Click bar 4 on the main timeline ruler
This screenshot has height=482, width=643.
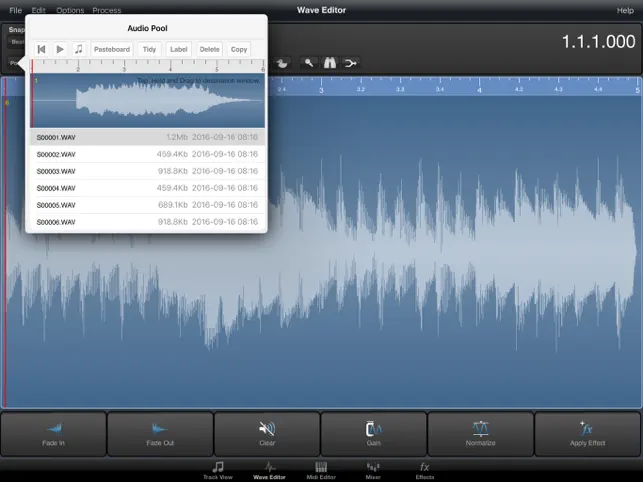tap(479, 89)
